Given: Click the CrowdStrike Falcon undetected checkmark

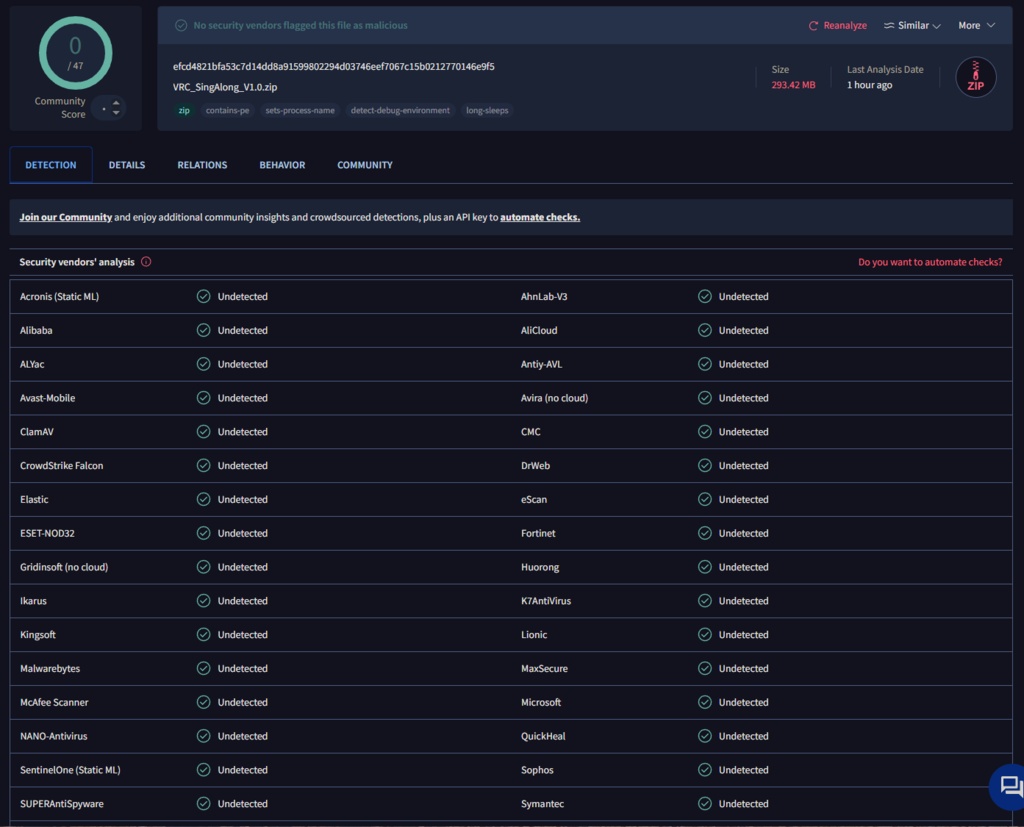Looking at the screenshot, I should (204, 466).
